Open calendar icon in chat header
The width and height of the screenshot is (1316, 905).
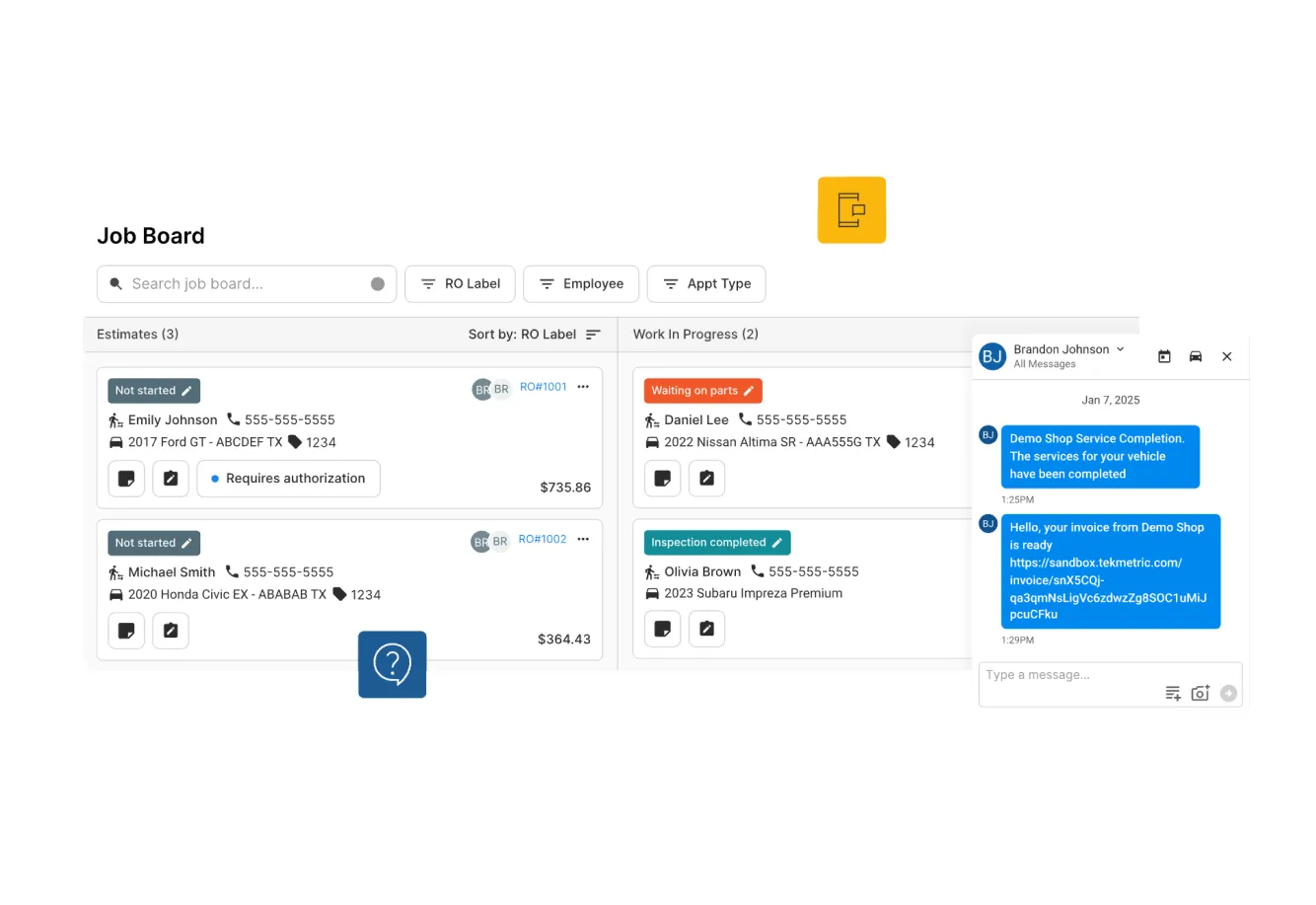pos(1164,356)
